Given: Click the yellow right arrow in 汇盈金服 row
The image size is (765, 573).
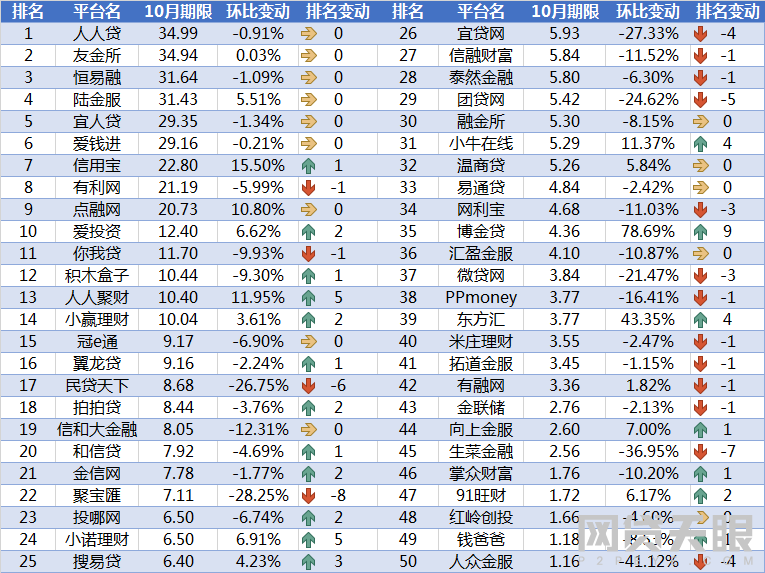Looking at the screenshot, I should [701, 254].
